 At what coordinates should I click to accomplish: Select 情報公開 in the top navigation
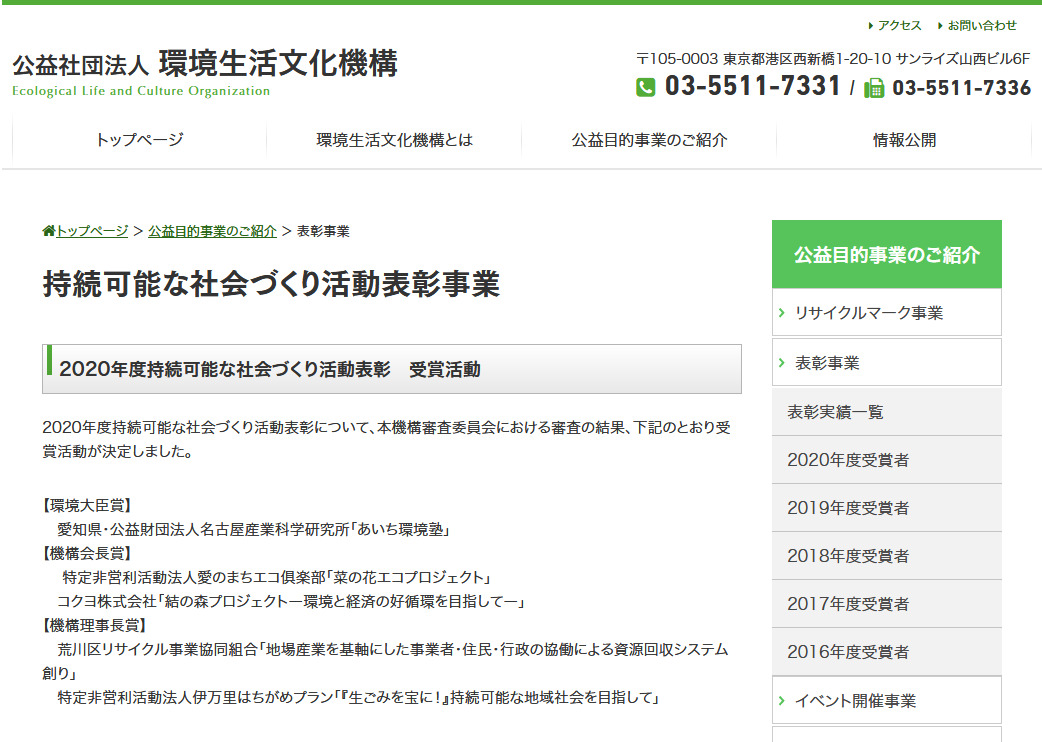coord(904,140)
